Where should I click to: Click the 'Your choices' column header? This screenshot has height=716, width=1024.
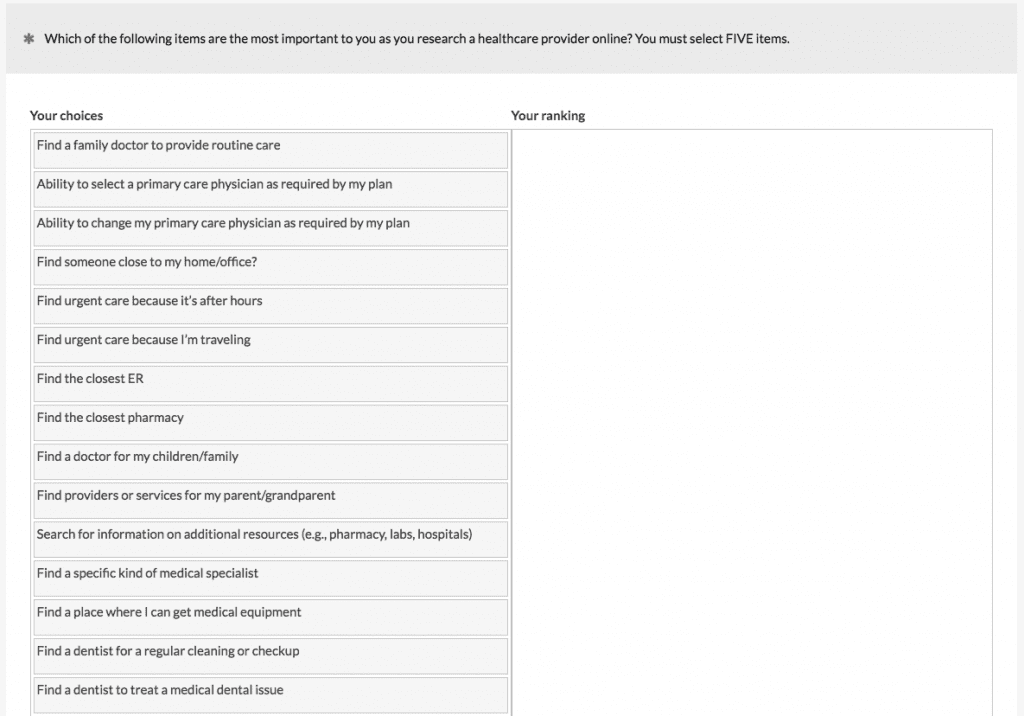click(66, 115)
